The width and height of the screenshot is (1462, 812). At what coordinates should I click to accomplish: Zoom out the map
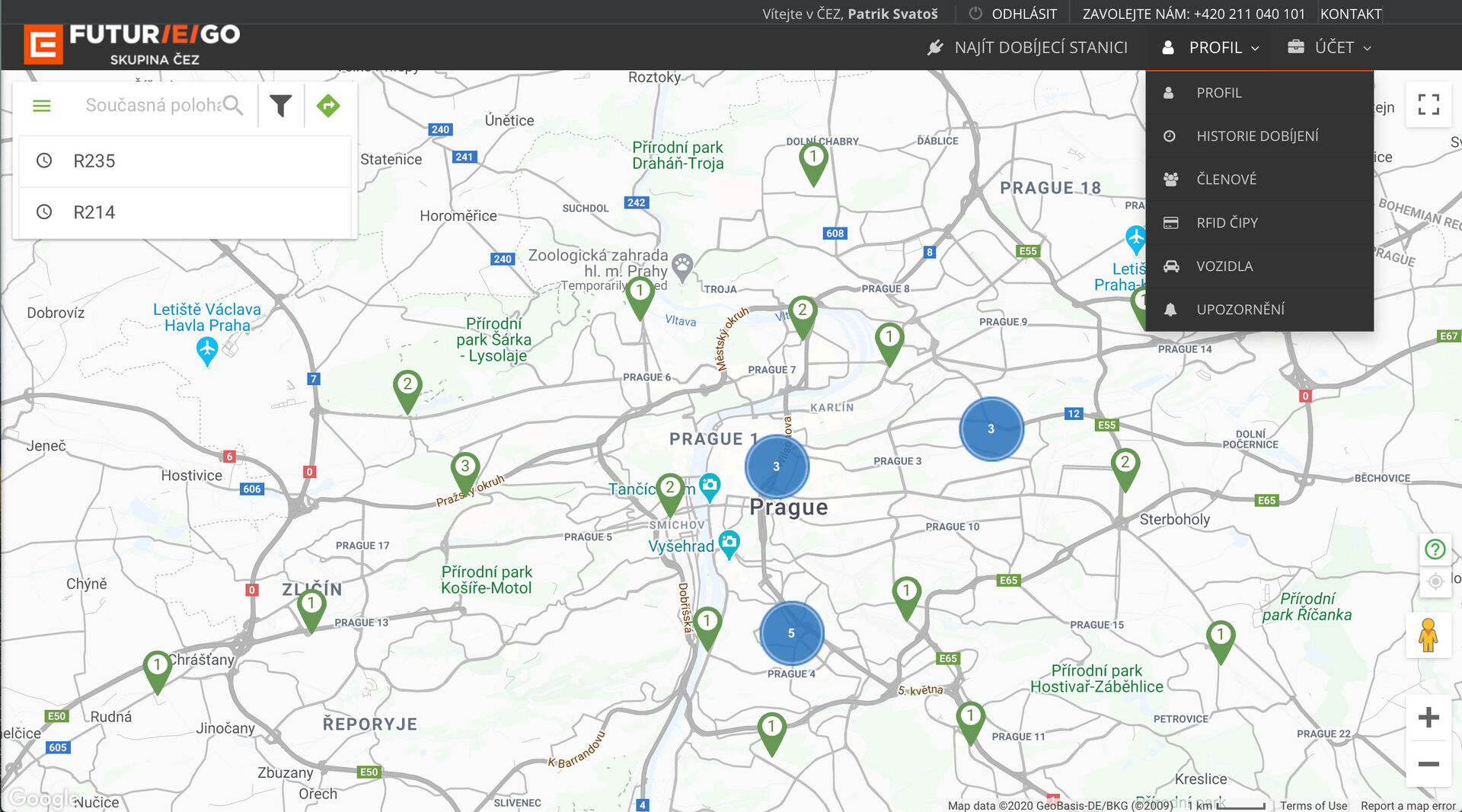pyautogui.click(x=1428, y=764)
